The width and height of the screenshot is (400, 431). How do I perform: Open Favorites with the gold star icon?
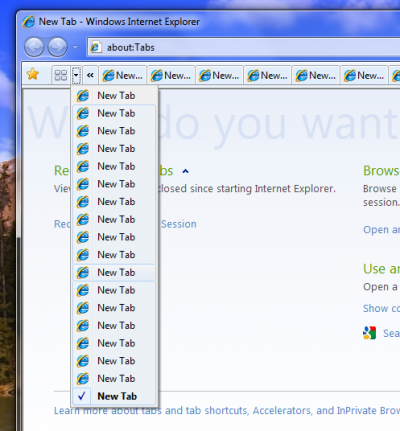coord(33,74)
